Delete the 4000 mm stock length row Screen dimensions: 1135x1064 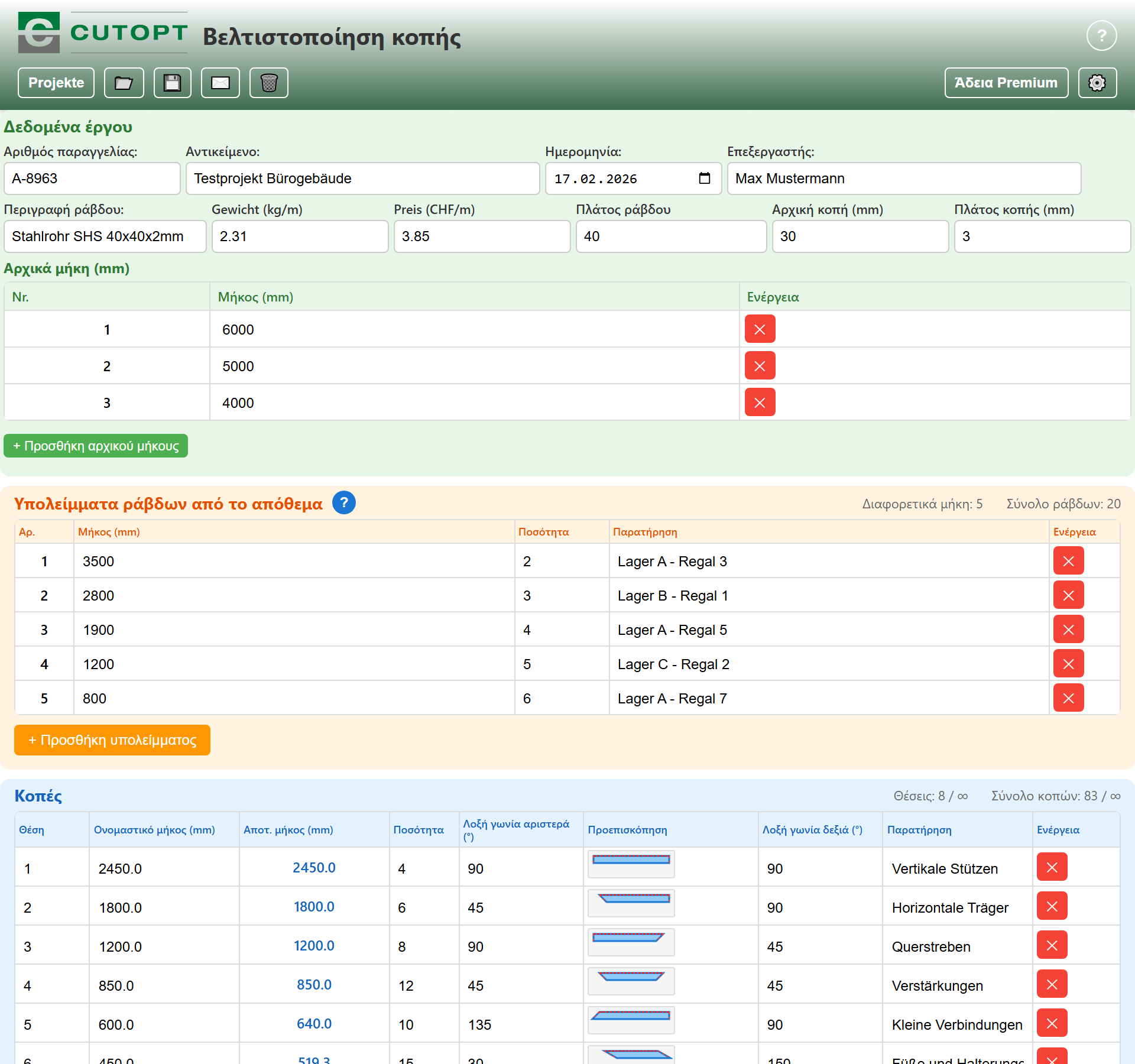tap(760, 403)
